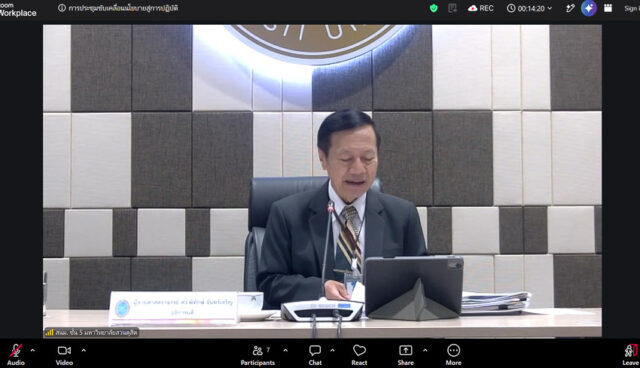Open the meeting timer 00:14:20 dropdown

[529, 8]
